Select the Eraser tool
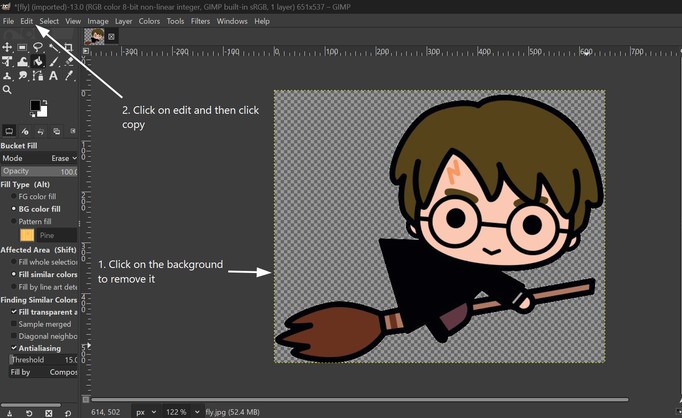This screenshot has width=682, height=418. point(68,61)
